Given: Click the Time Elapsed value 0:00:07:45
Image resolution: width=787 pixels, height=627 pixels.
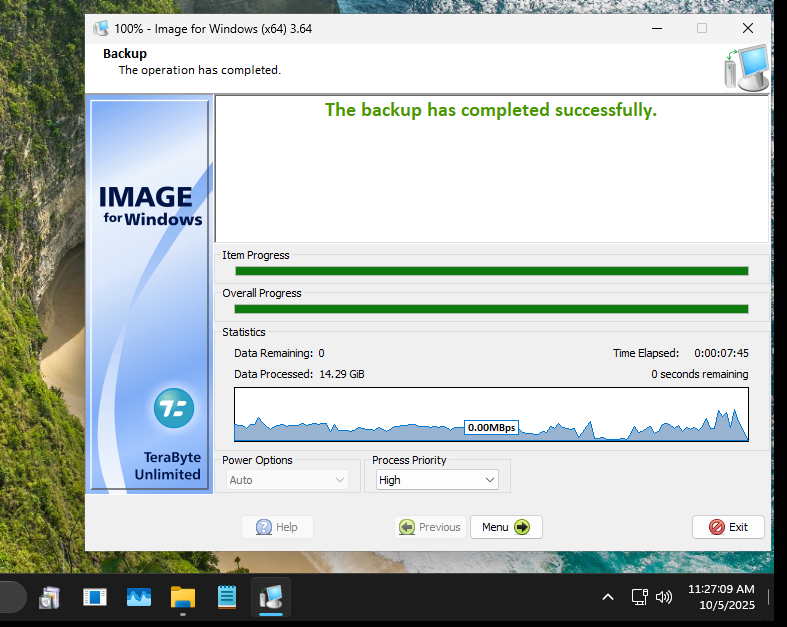Looking at the screenshot, I should point(721,353).
